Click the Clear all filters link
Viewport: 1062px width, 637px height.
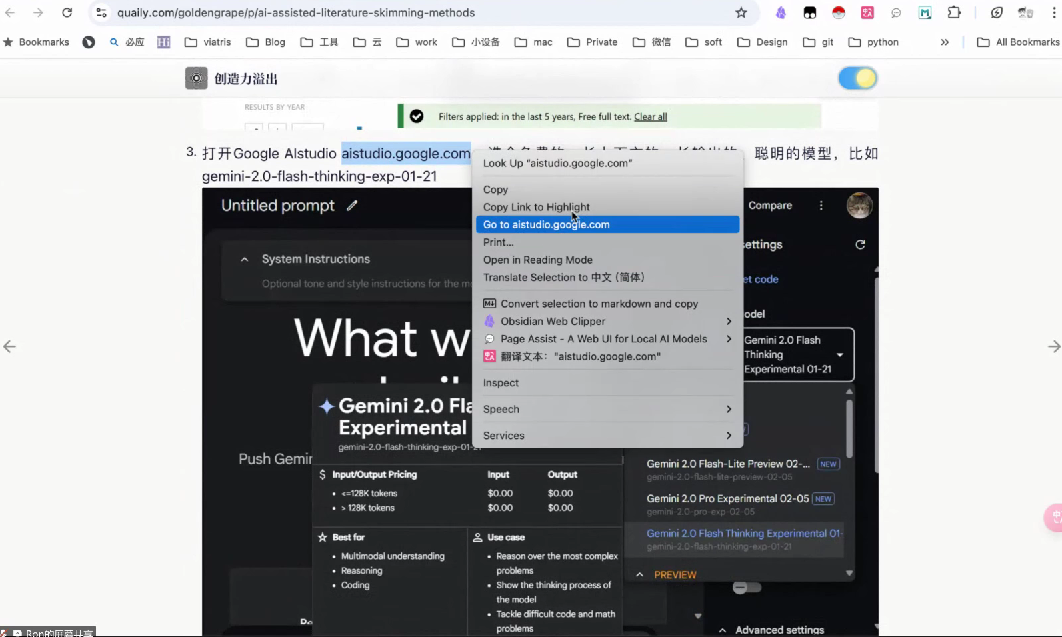tap(650, 116)
